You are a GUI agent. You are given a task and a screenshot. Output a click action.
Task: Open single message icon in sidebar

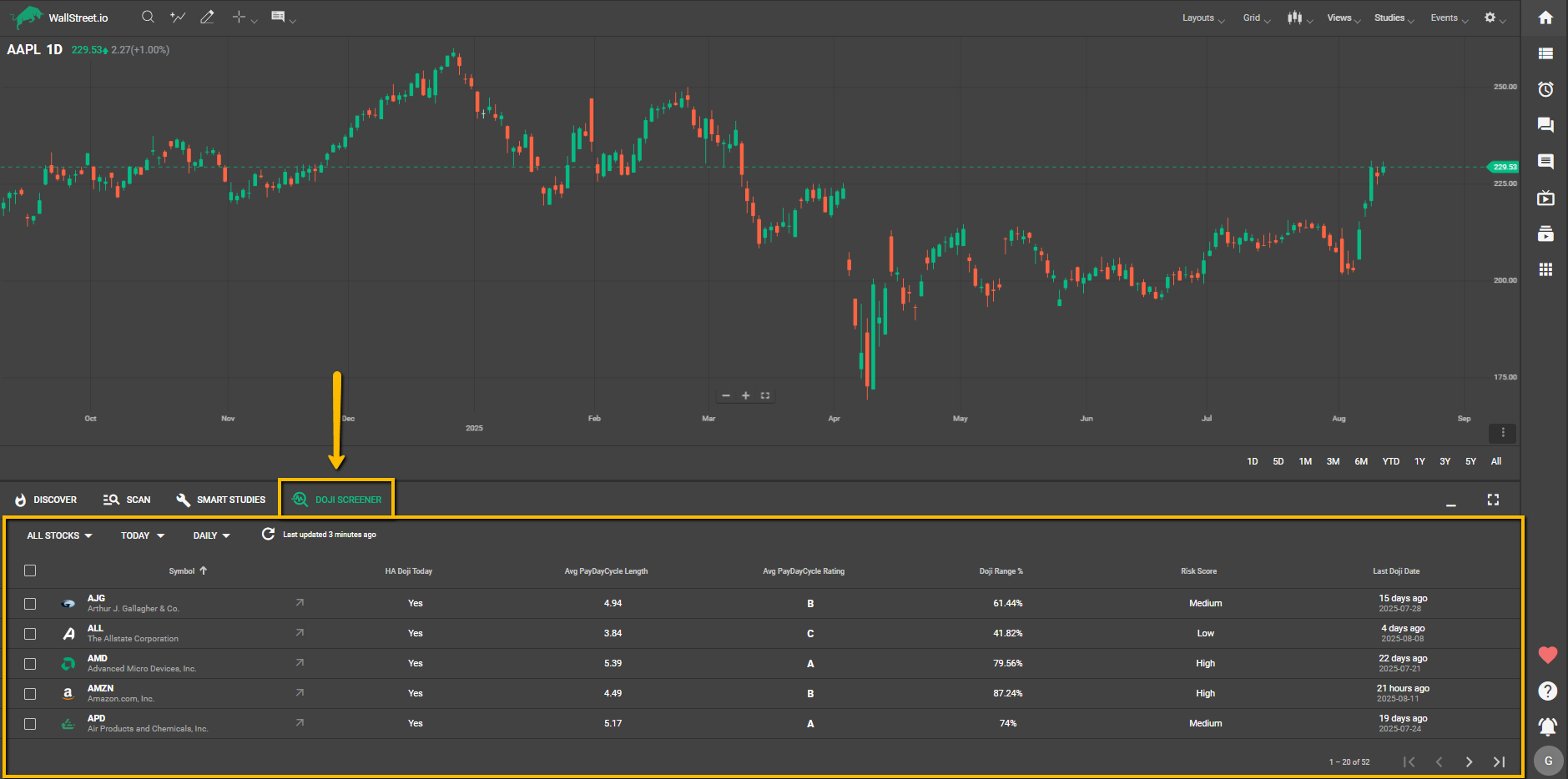(1545, 161)
